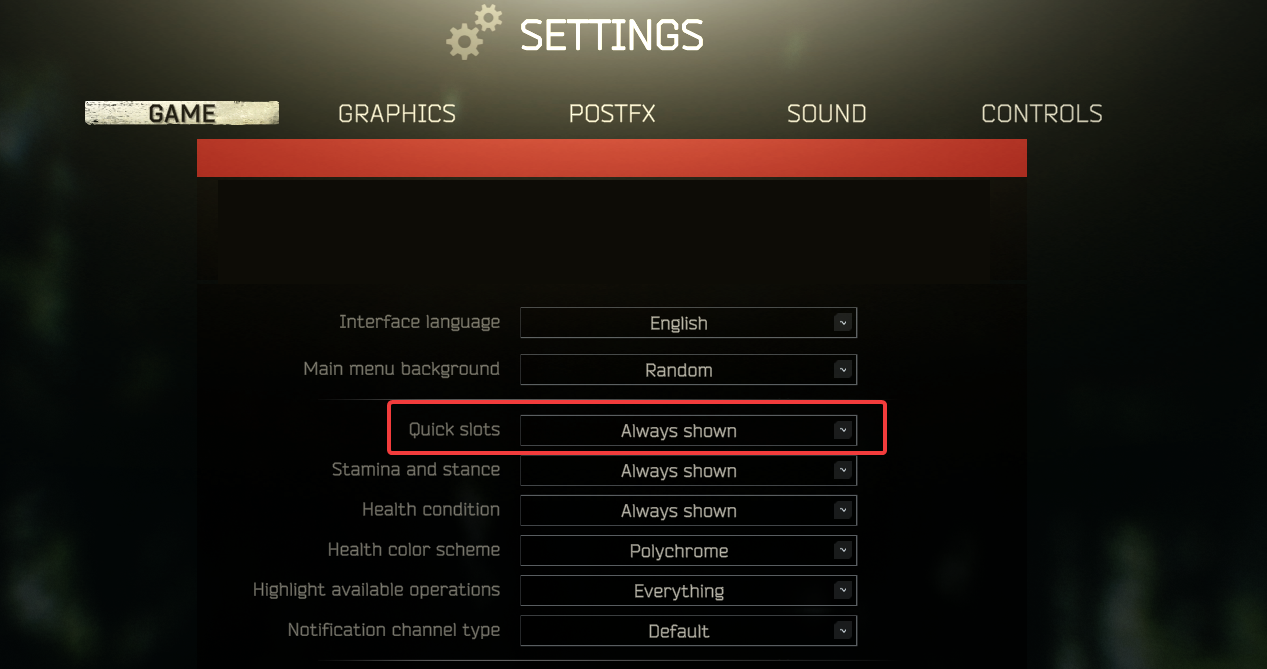The width and height of the screenshot is (1267, 669).
Task: Switch to the PostFX tab
Action: coord(612,114)
